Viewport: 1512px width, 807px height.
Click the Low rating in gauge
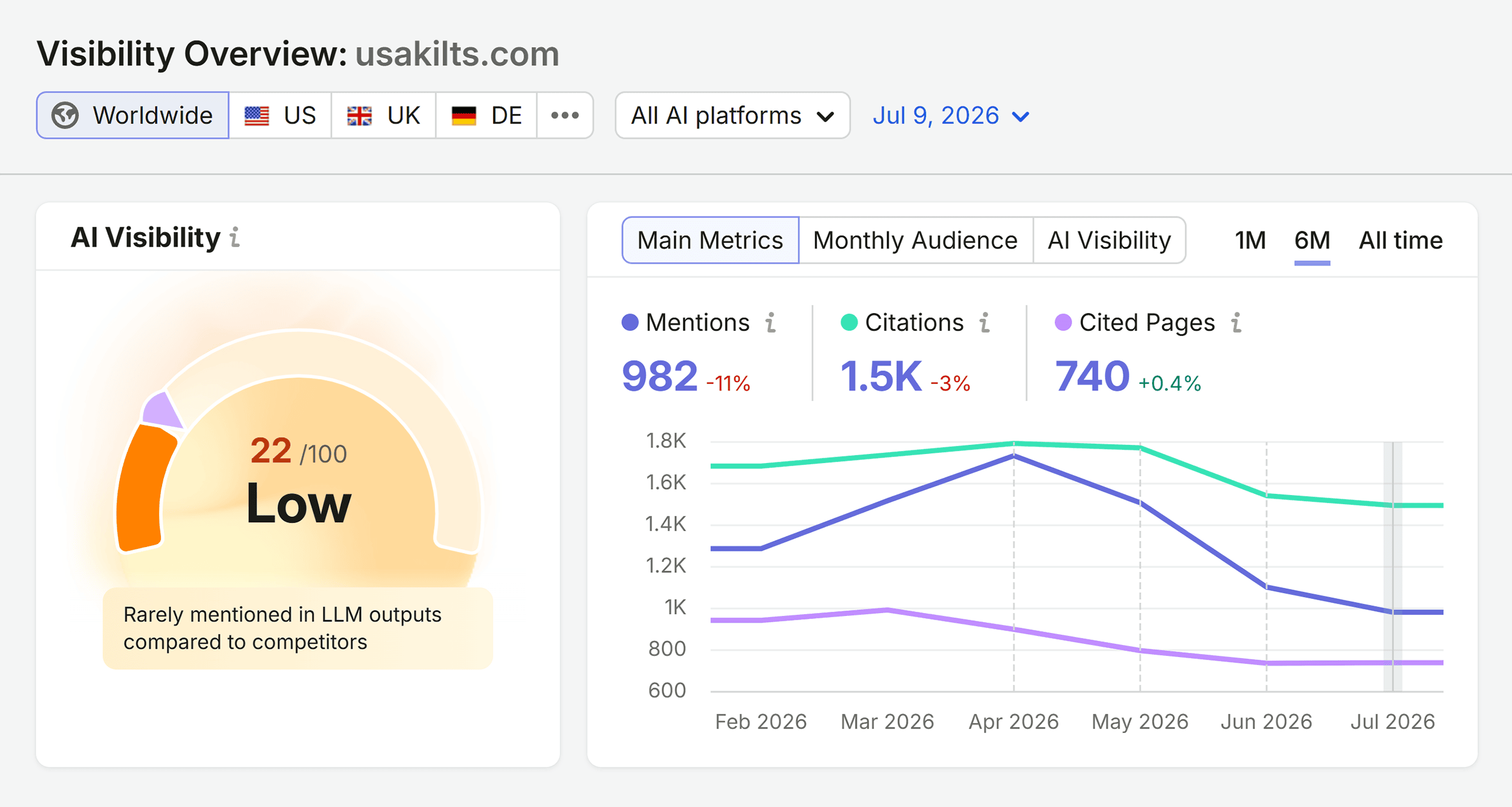[x=298, y=504]
